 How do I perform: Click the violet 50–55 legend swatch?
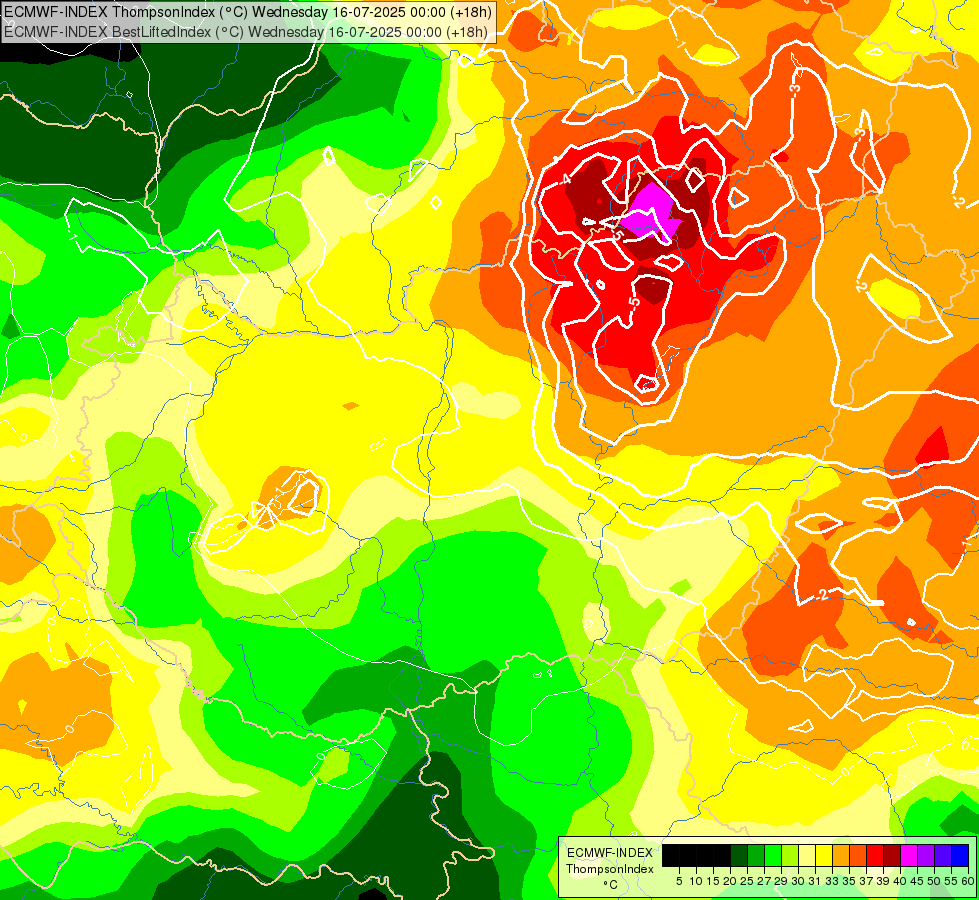(x=943, y=855)
